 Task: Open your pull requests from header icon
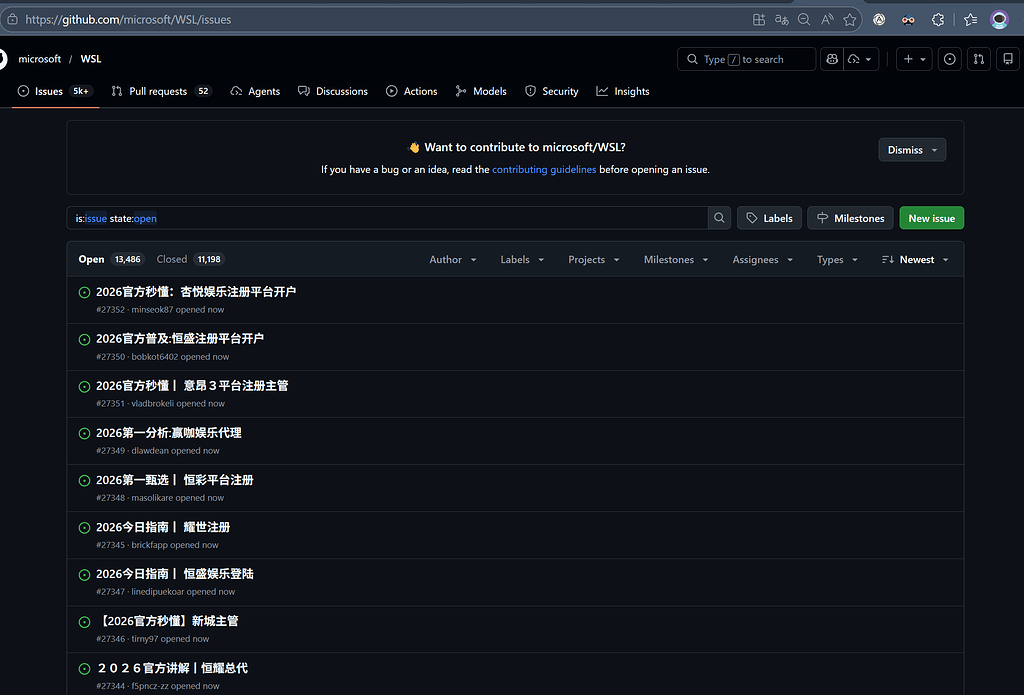979,59
